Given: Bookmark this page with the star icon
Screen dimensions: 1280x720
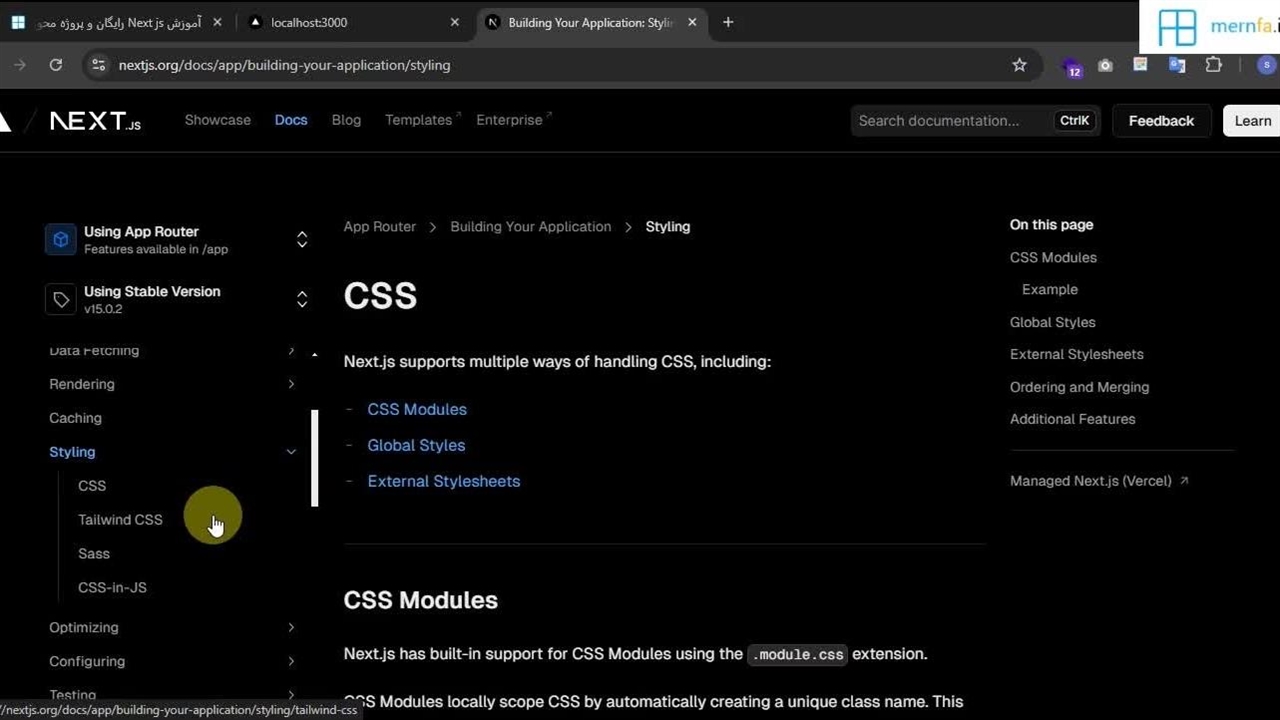Looking at the screenshot, I should (x=1019, y=65).
